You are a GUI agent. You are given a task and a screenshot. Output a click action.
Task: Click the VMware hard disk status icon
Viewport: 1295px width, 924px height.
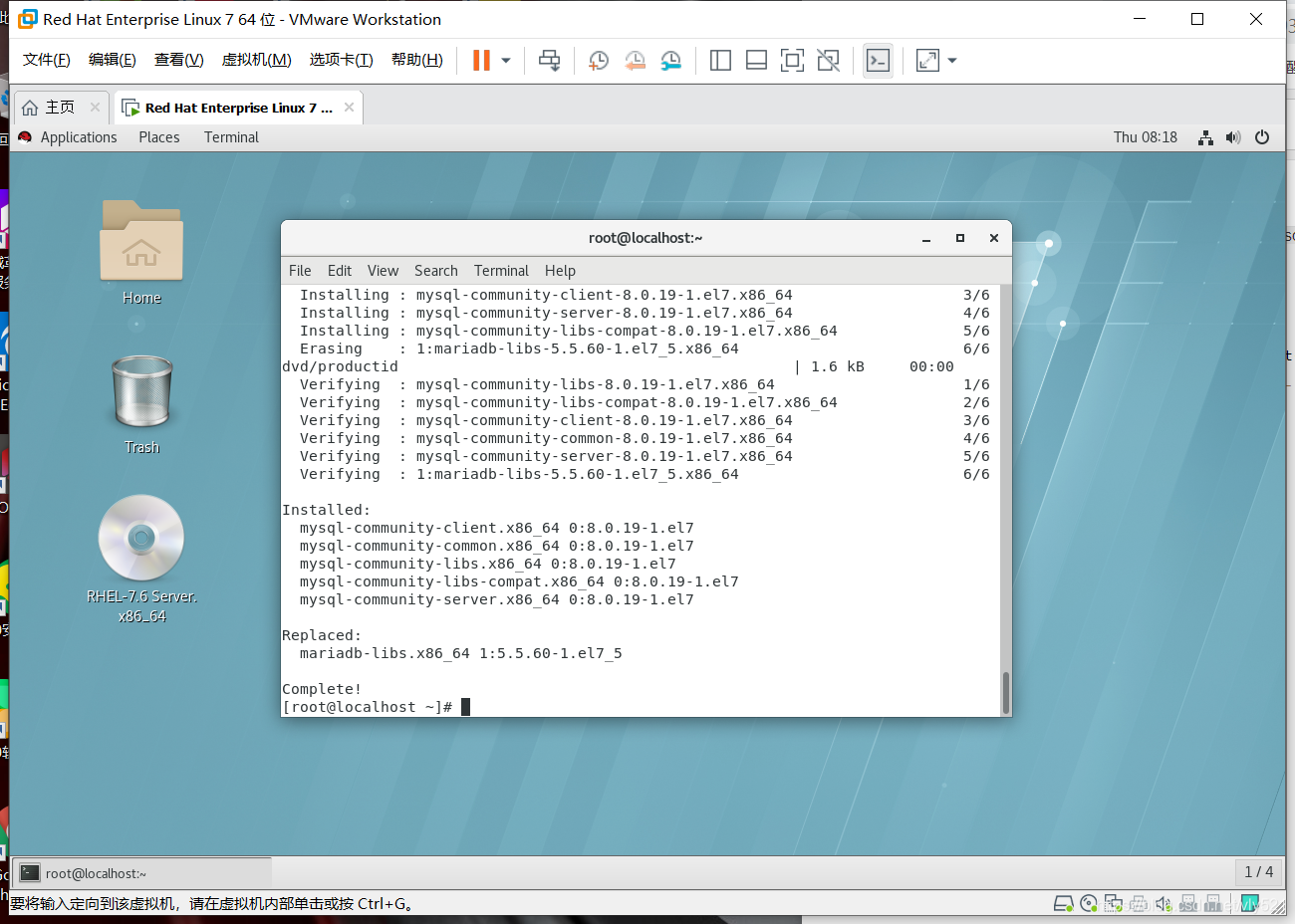click(x=1064, y=904)
